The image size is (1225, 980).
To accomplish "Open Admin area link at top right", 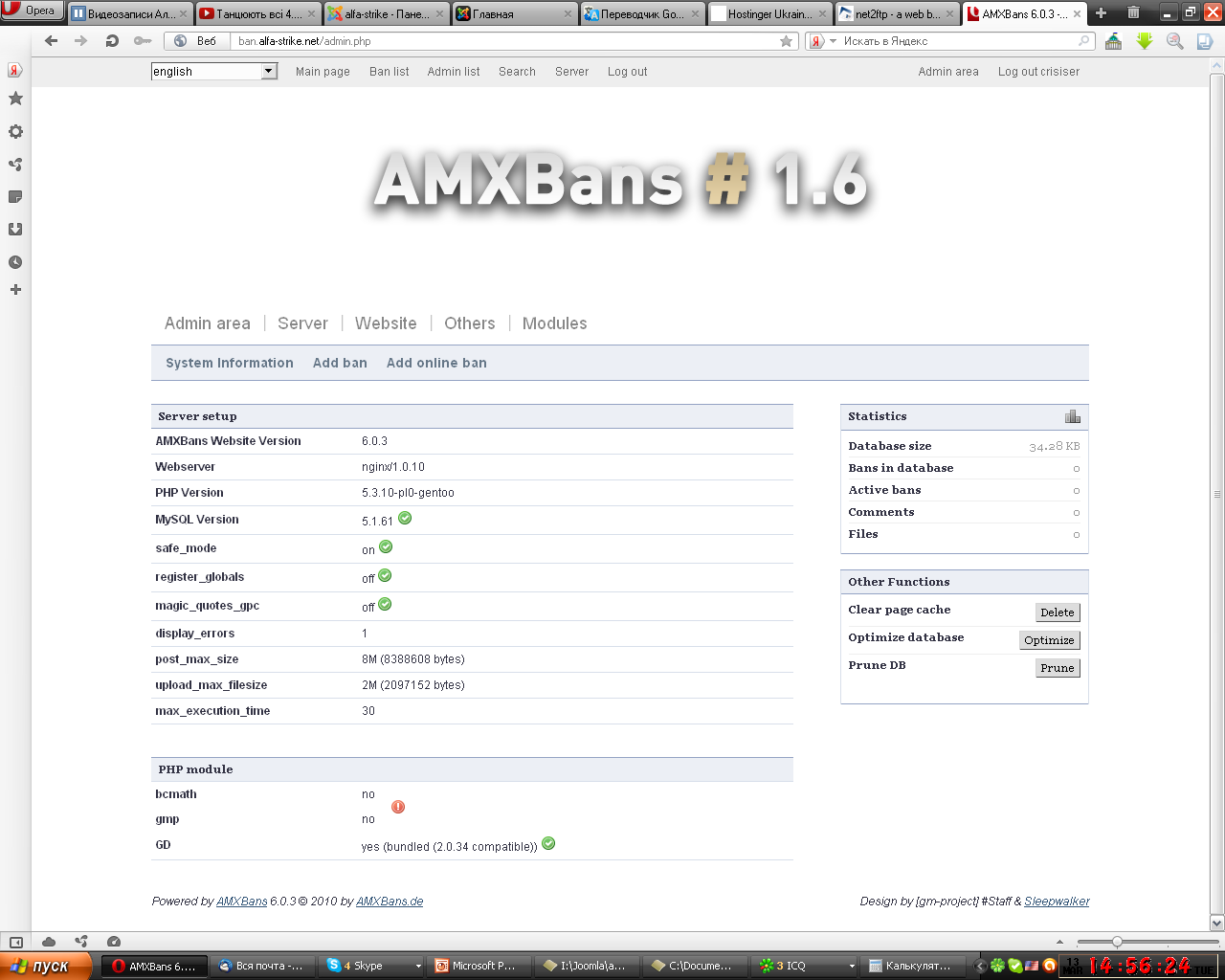I will 948,72.
